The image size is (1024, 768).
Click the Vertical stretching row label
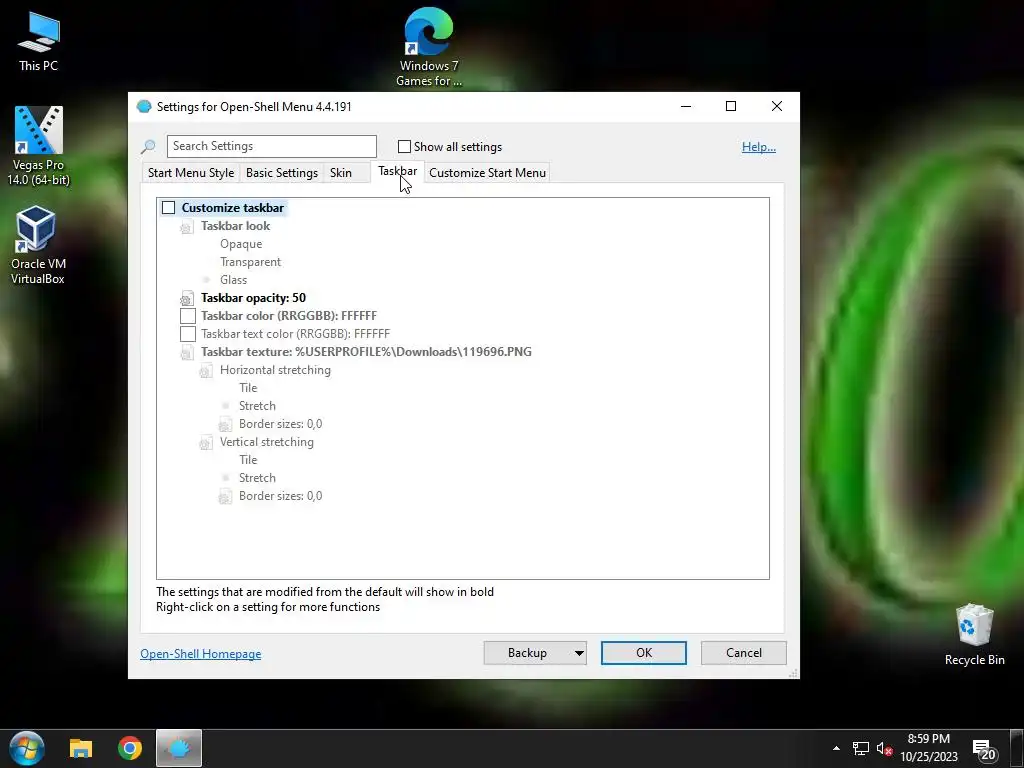click(x=266, y=441)
